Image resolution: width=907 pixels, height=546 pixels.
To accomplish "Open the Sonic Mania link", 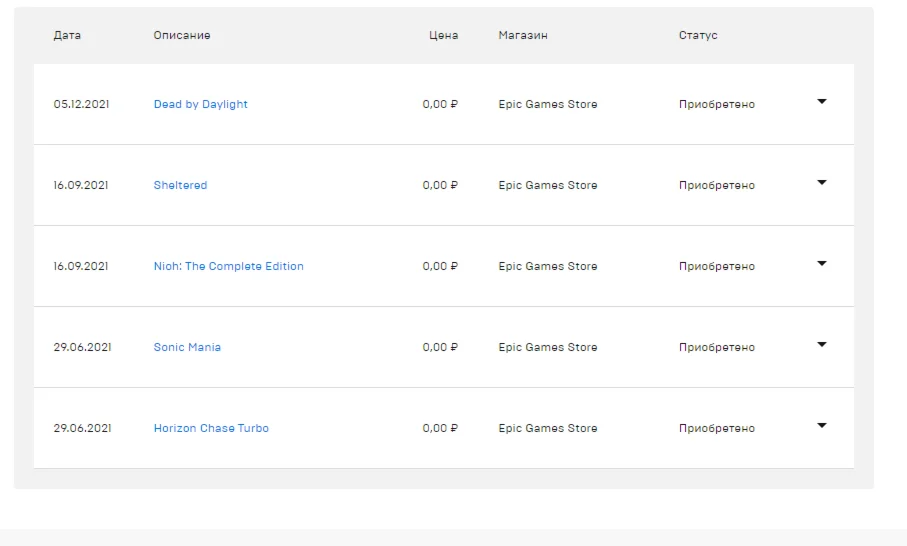I will (187, 347).
